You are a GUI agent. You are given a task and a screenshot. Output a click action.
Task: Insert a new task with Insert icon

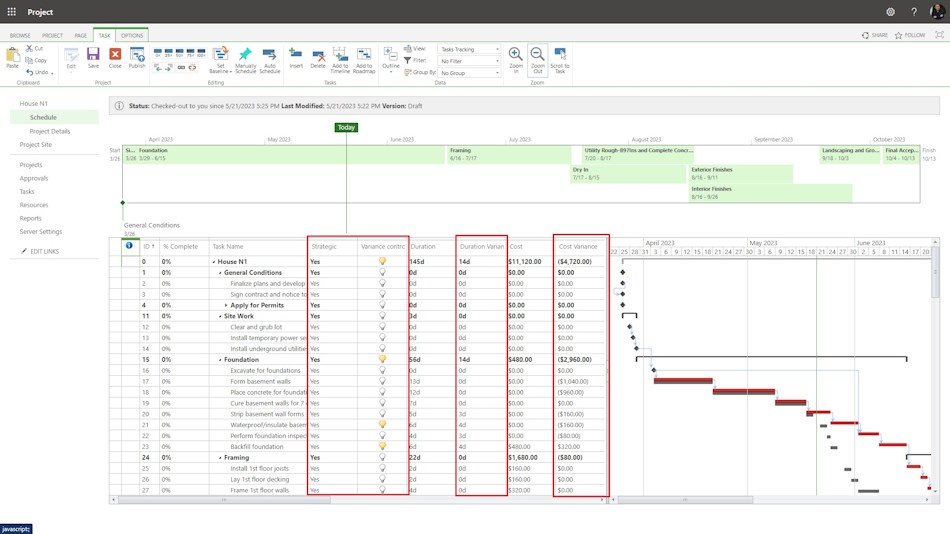[x=296, y=54]
